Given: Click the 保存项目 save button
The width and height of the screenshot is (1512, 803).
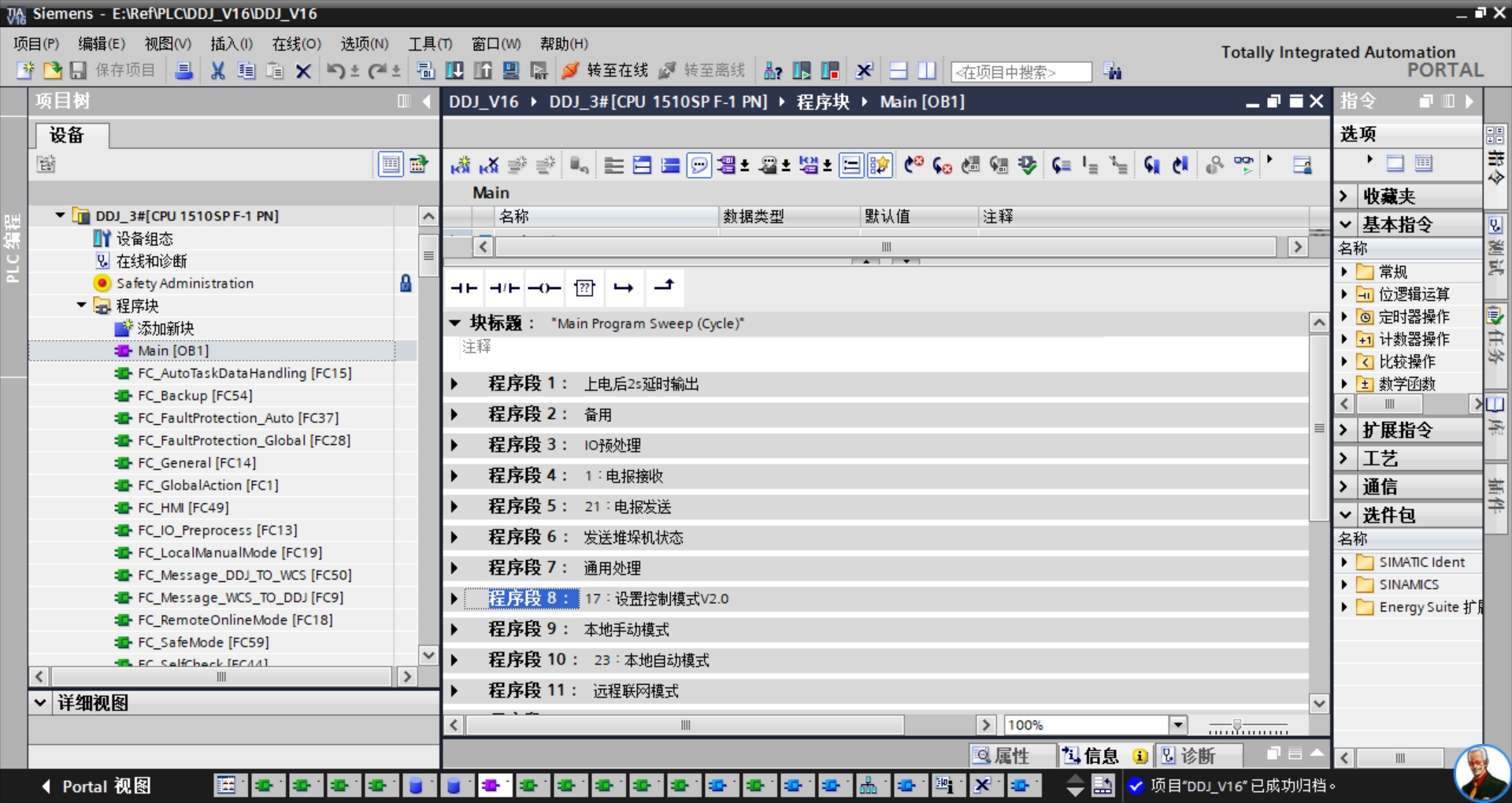Looking at the screenshot, I should [x=113, y=71].
